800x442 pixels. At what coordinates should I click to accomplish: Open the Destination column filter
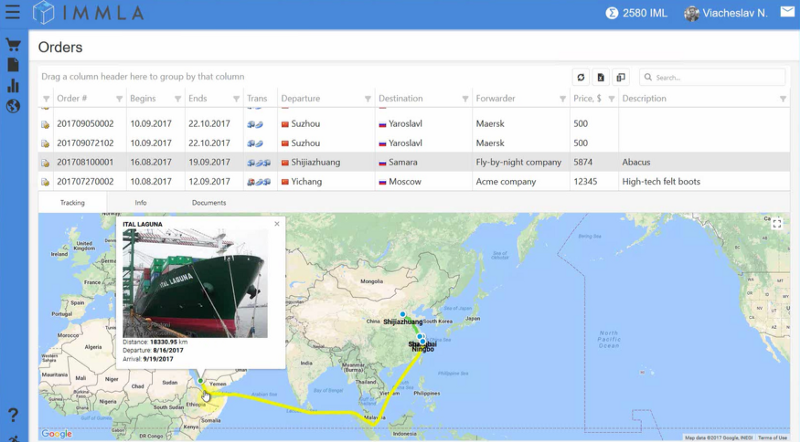click(465, 99)
